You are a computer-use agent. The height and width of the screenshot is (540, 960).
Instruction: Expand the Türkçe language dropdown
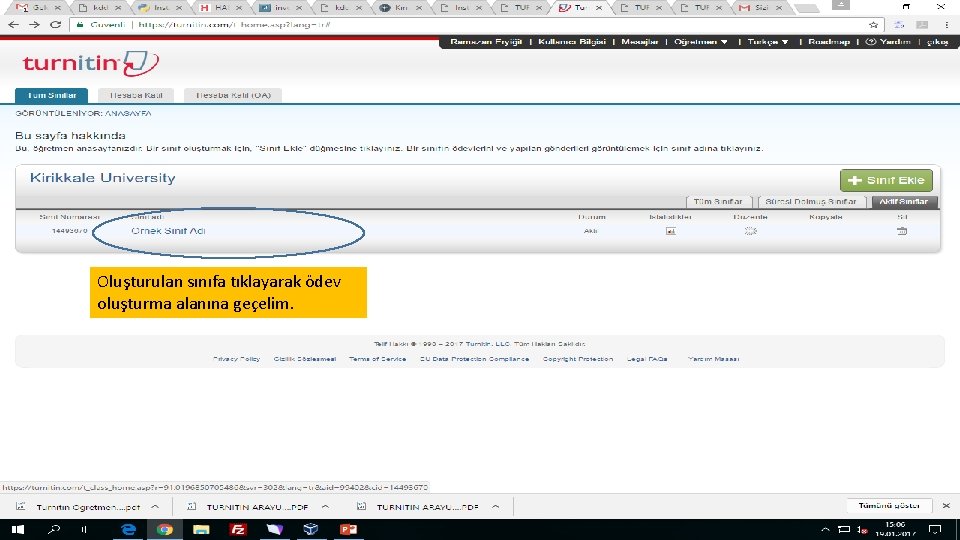tap(767, 42)
